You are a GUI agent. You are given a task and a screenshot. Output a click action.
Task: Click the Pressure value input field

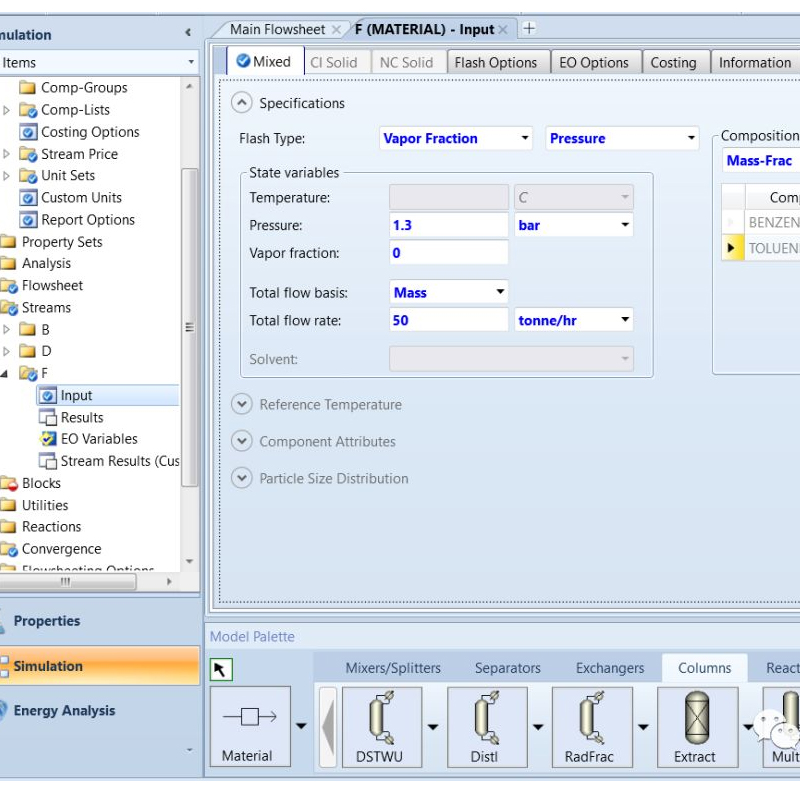[x=447, y=226]
